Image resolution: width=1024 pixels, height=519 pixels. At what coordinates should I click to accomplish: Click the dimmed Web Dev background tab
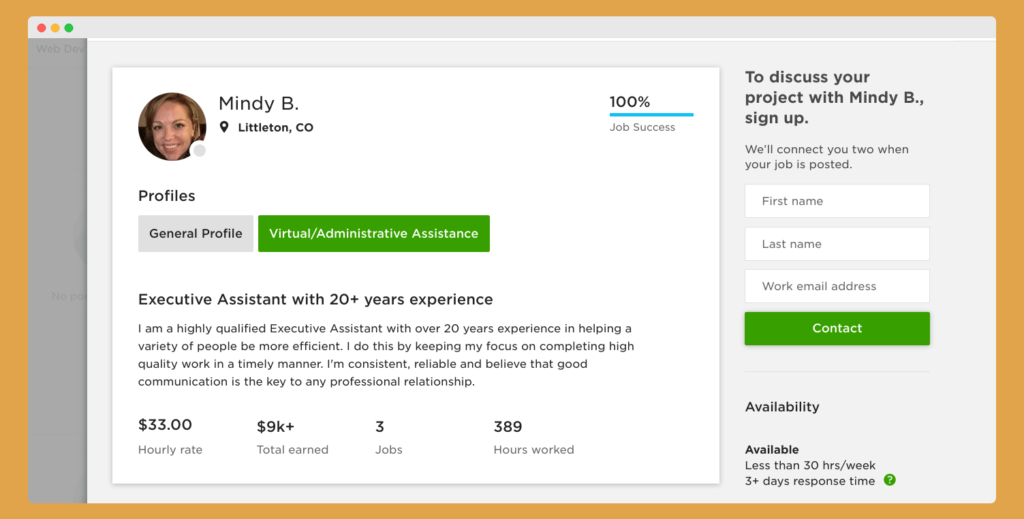60,49
